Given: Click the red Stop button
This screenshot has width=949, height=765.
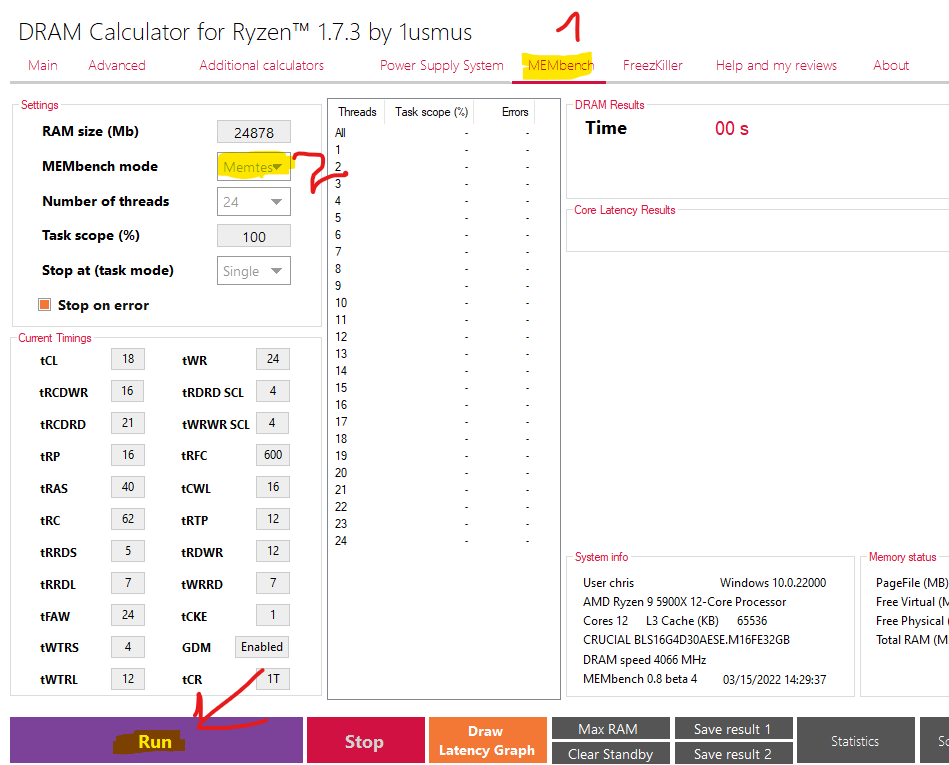Looking at the screenshot, I should [x=366, y=740].
